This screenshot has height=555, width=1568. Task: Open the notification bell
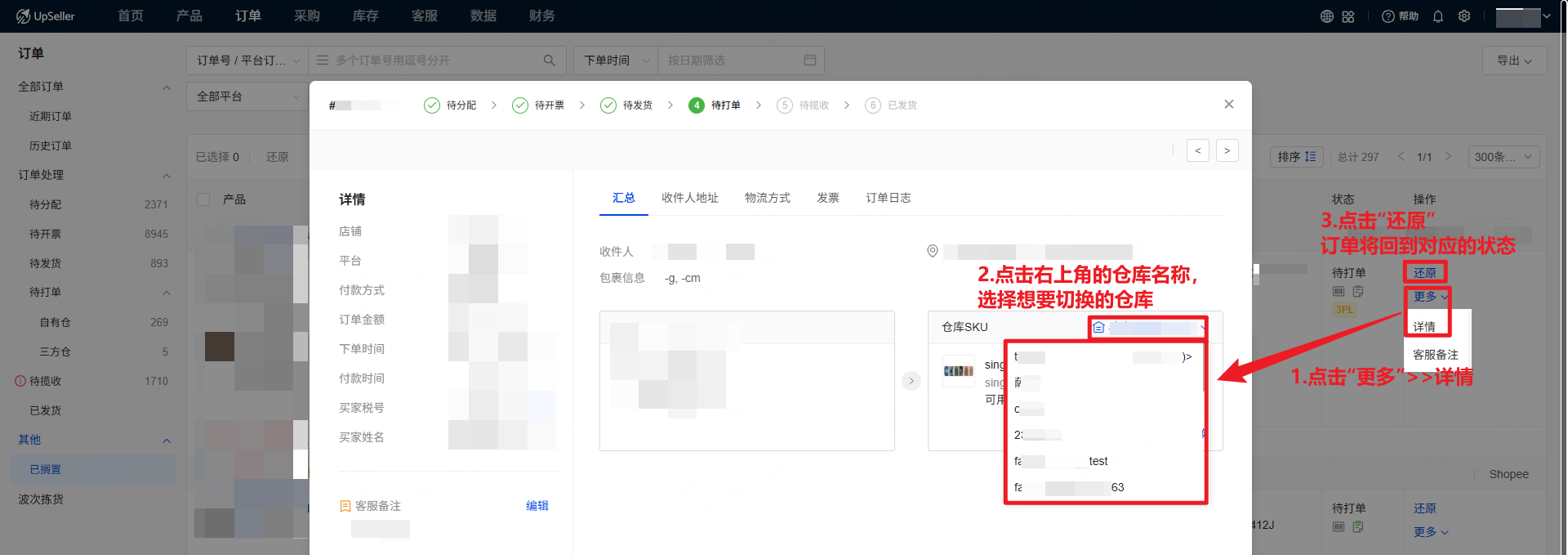click(x=1438, y=16)
